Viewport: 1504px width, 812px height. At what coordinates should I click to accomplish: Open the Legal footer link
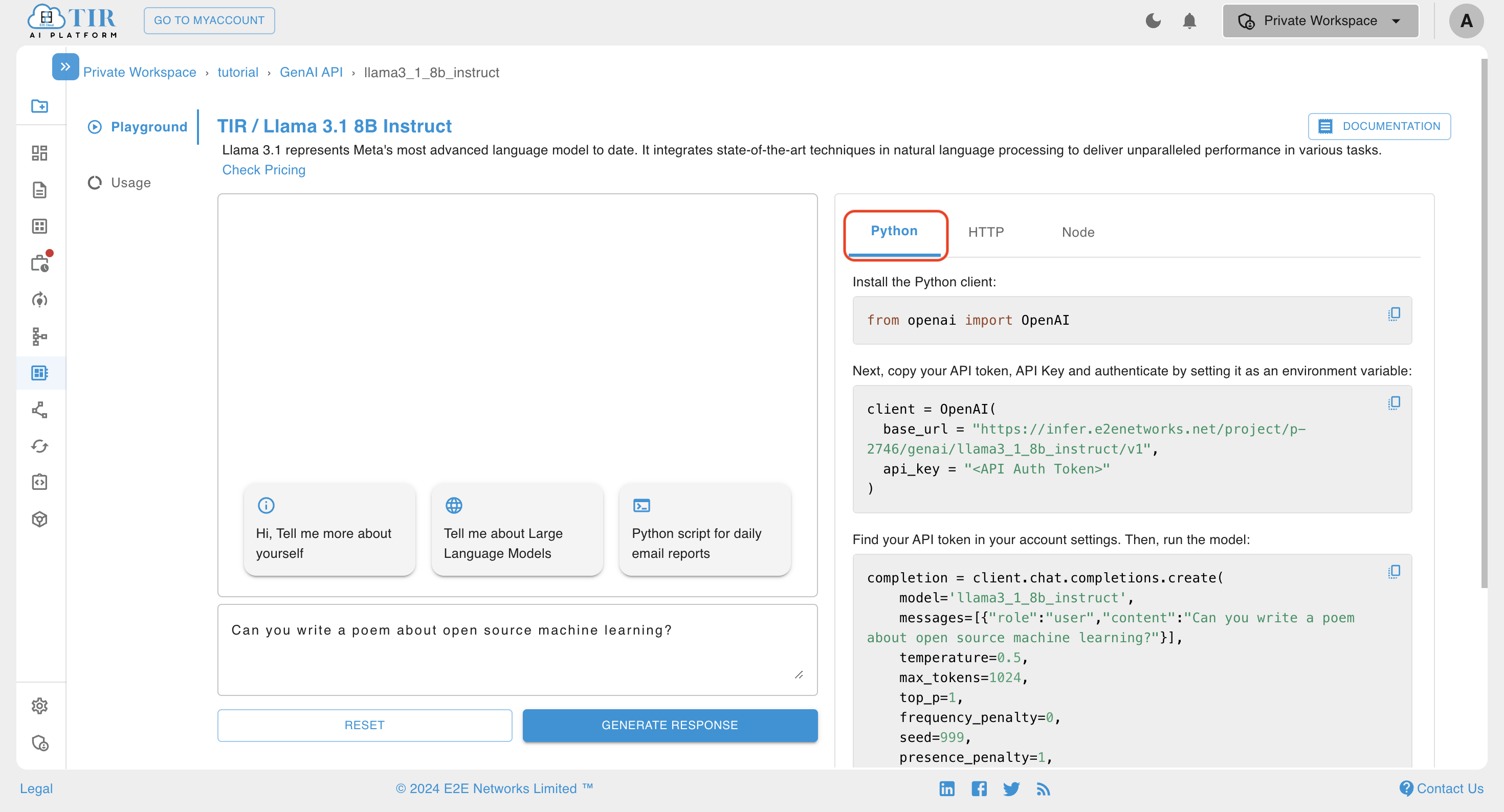click(36, 788)
